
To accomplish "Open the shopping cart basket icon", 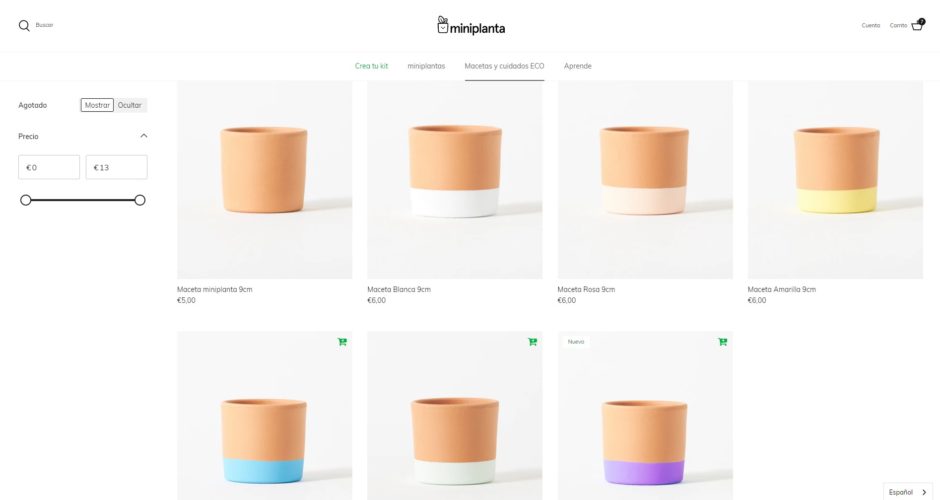I will pyautogui.click(x=917, y=25).
